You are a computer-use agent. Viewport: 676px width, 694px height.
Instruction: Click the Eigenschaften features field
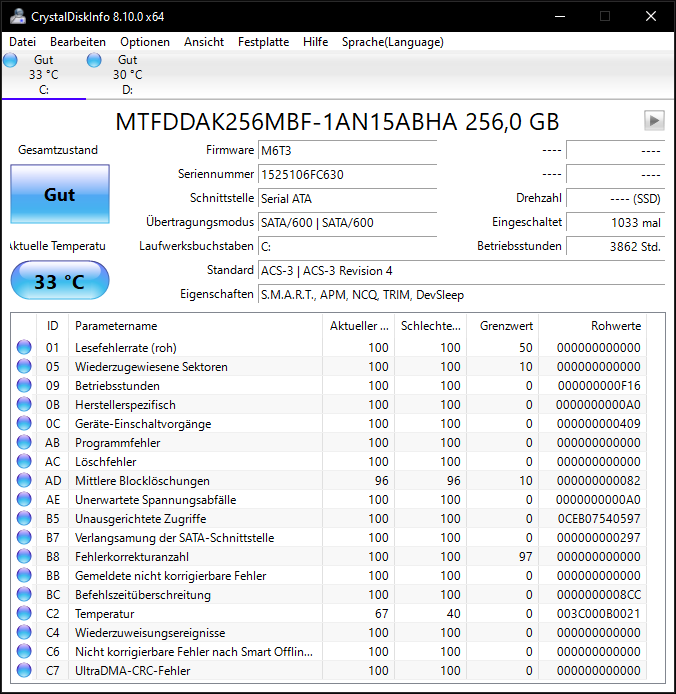pos(461,294)
